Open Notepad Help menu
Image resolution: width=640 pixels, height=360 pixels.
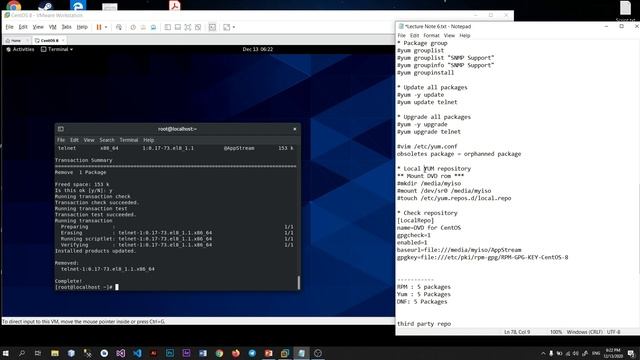pyautogui.click(x=464, y=36)
